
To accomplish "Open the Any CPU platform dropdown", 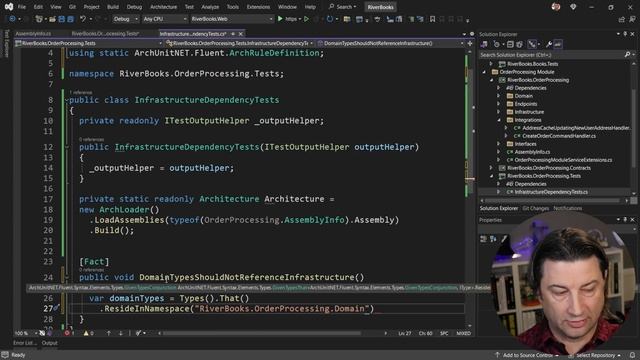I will (165, 19).
